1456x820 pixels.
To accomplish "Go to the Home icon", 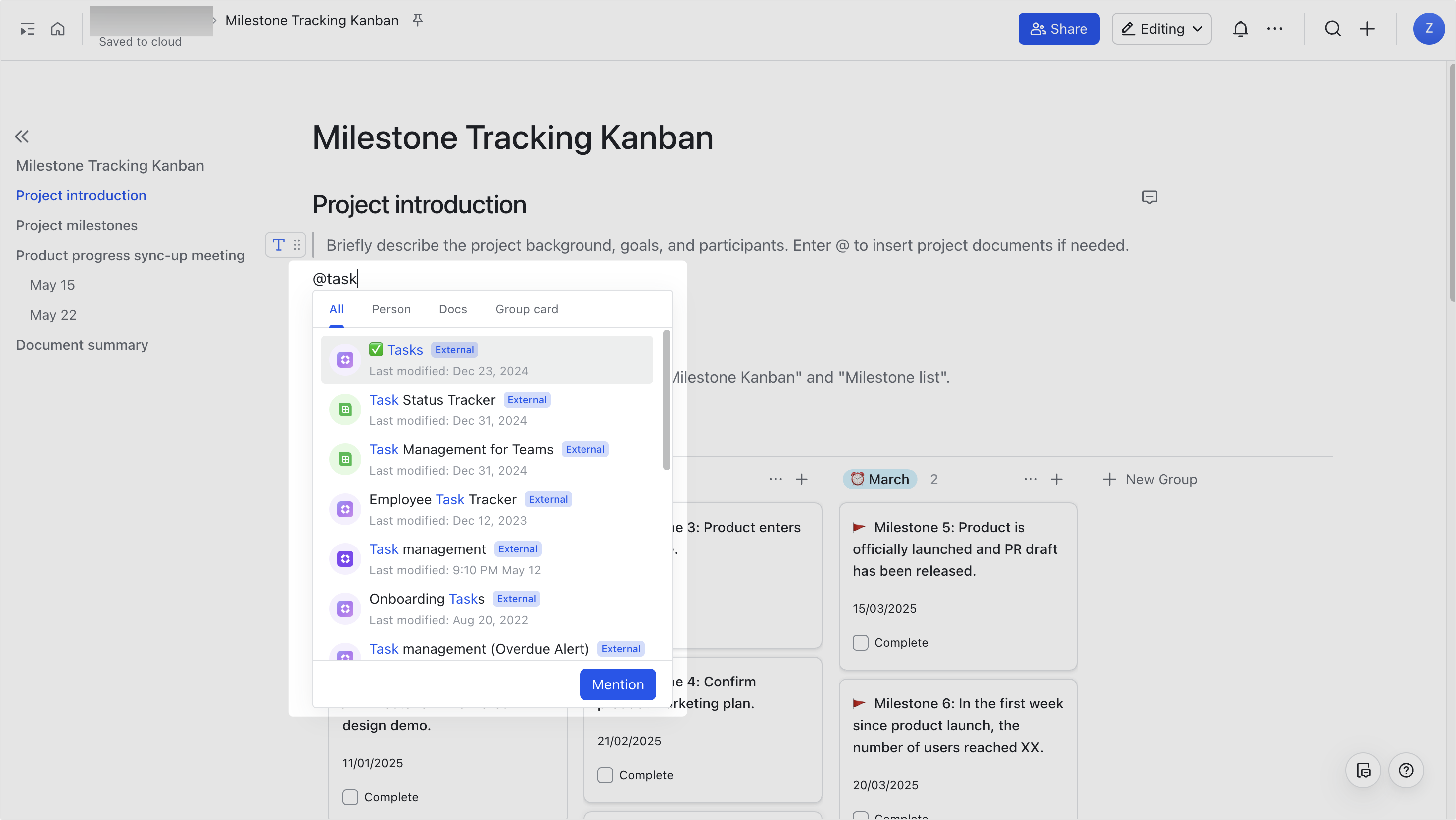I will coord(58,29).
